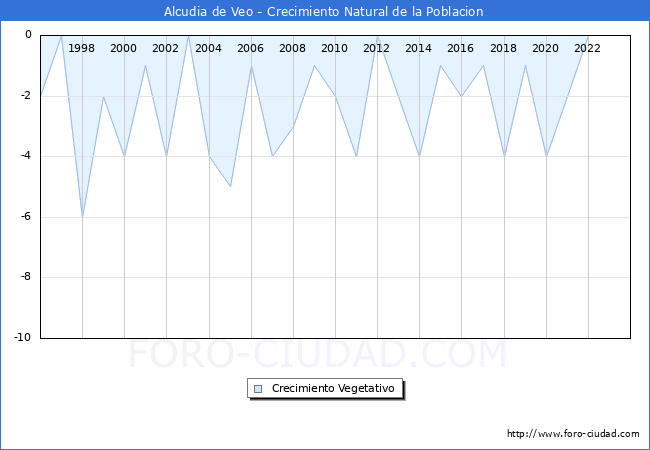Click the 2008 x-axis year label

point(292,48)
